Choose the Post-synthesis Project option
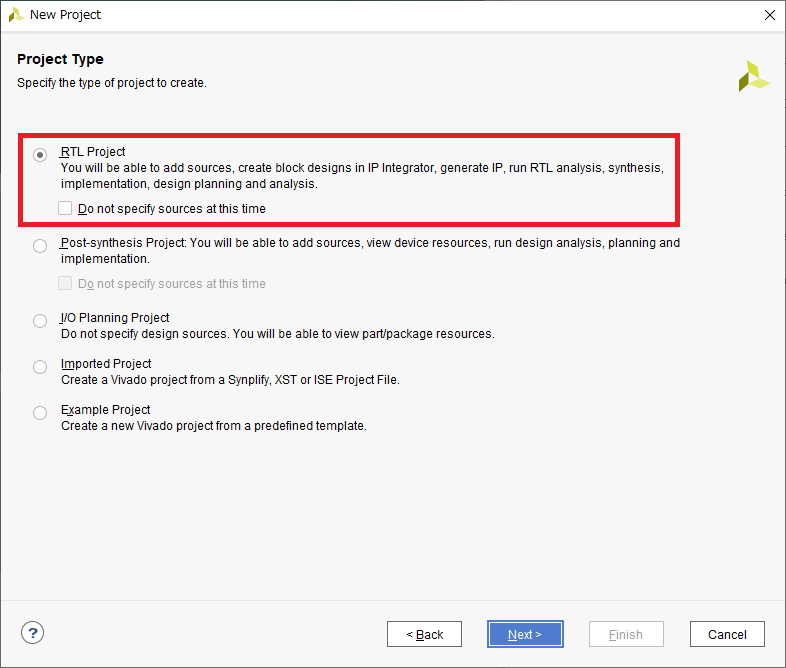 coord(40,246)
